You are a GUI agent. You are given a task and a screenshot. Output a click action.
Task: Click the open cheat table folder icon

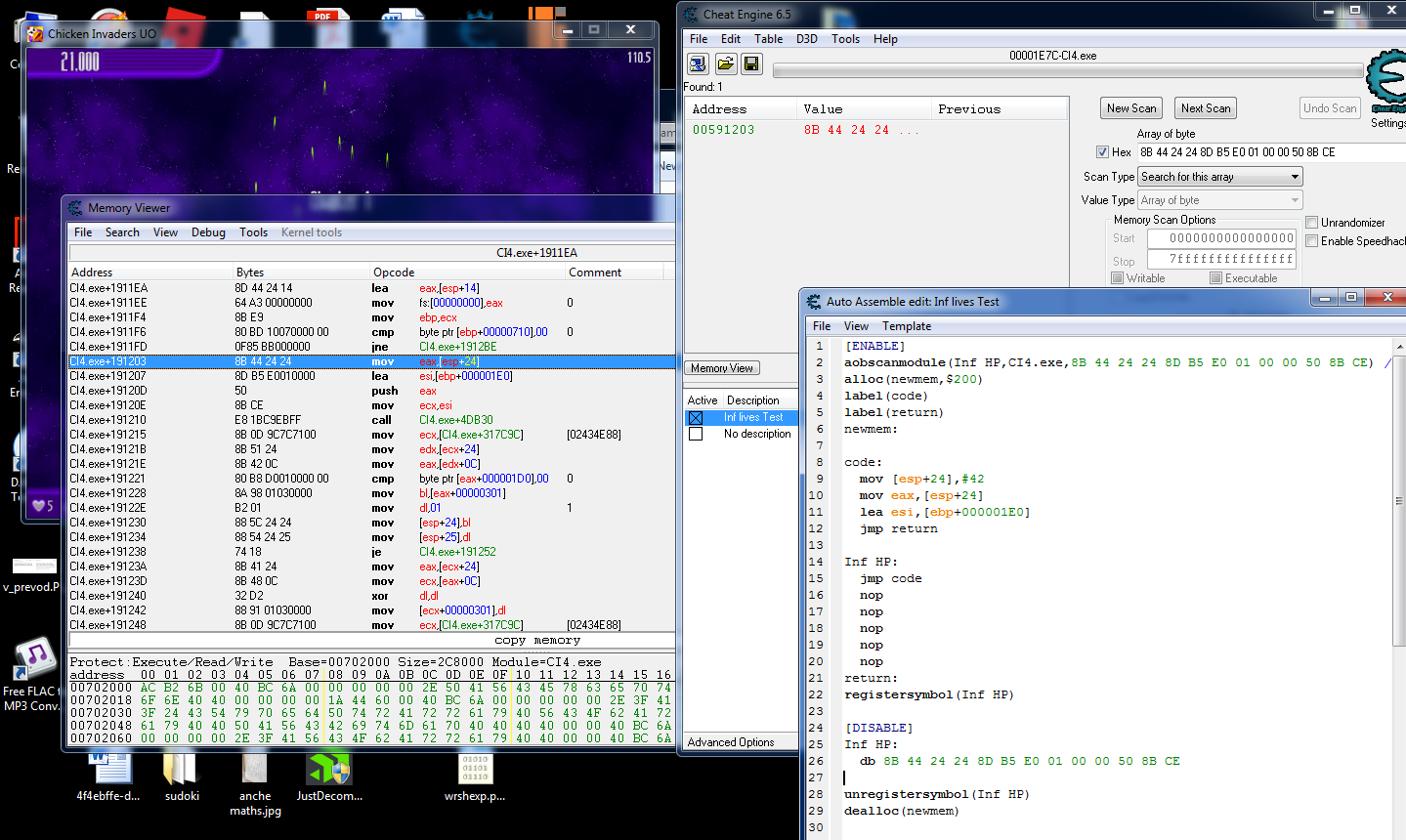[x=725, y=63]
